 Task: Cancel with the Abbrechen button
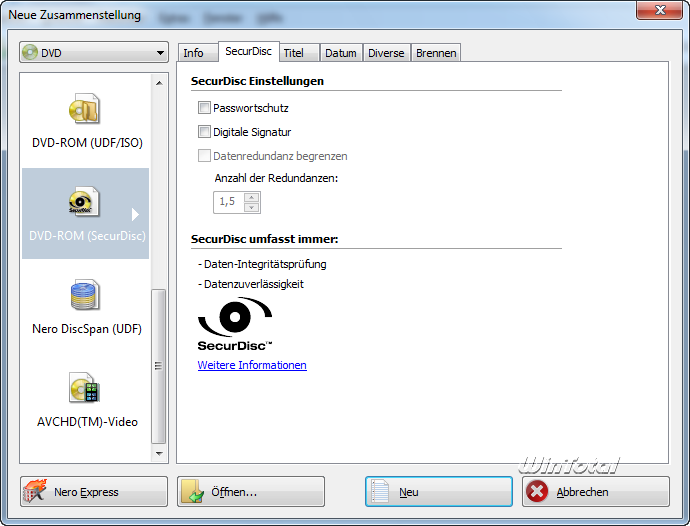coord(596,492)
